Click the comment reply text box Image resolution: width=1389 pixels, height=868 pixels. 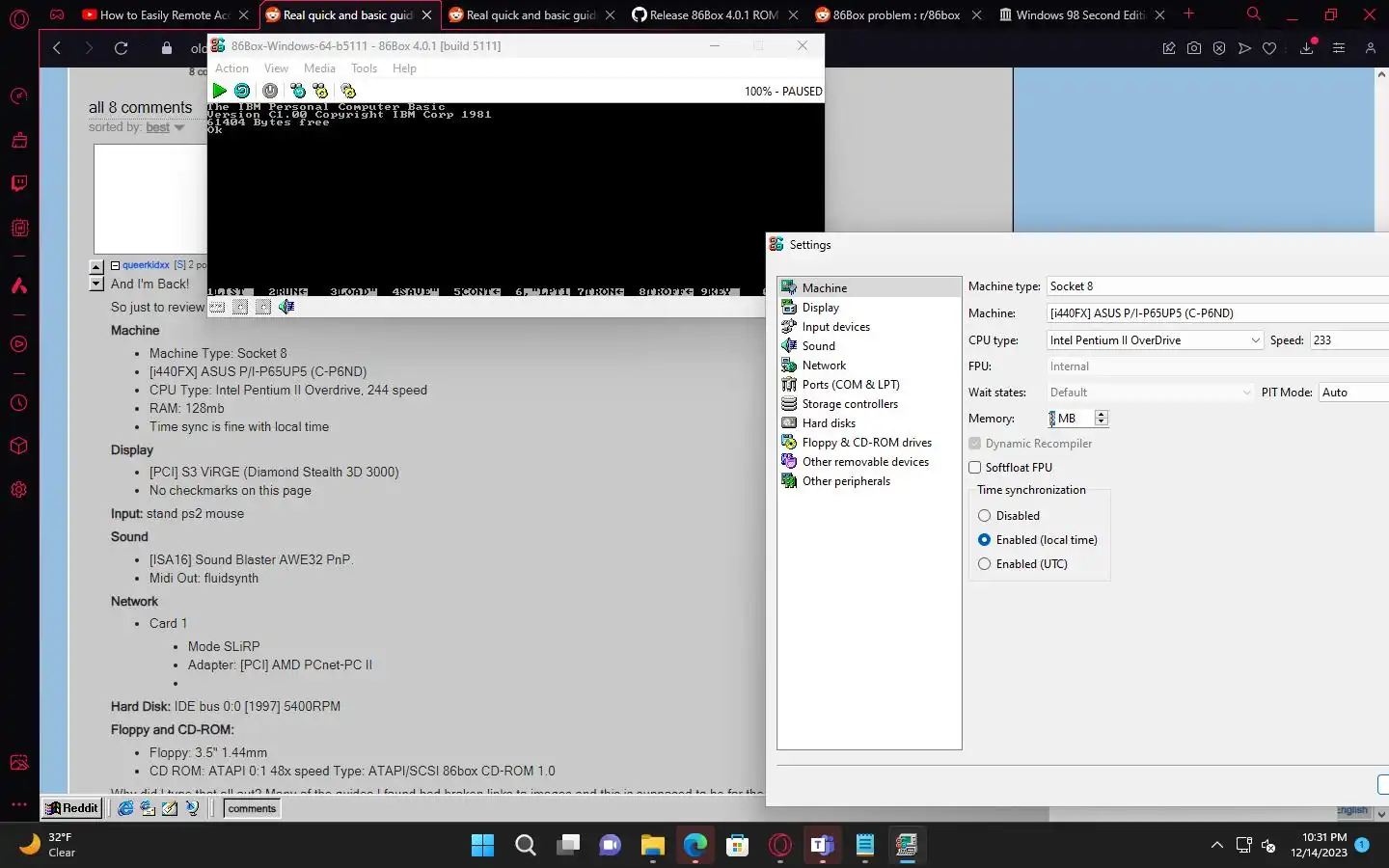(x=150, y=199)
